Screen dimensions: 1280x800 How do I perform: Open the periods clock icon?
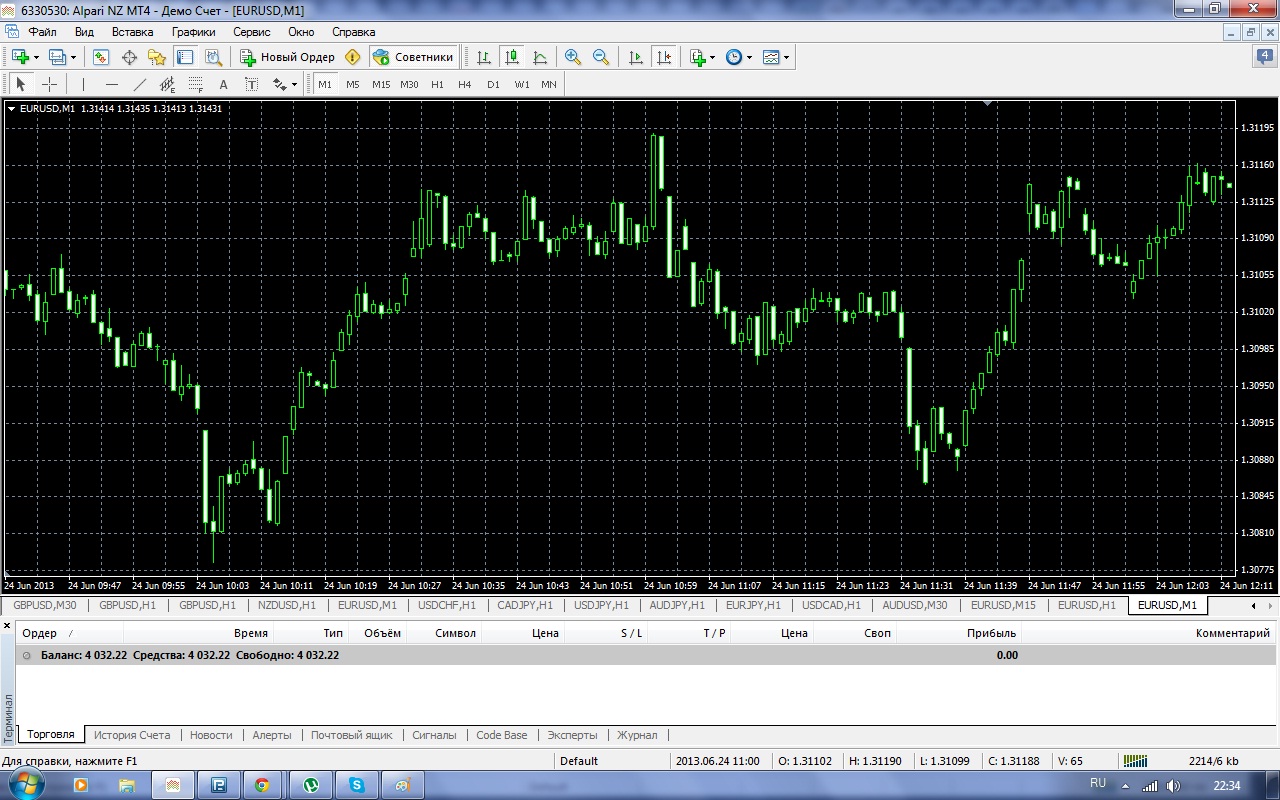pyautogui.click(x=734, y=57)
